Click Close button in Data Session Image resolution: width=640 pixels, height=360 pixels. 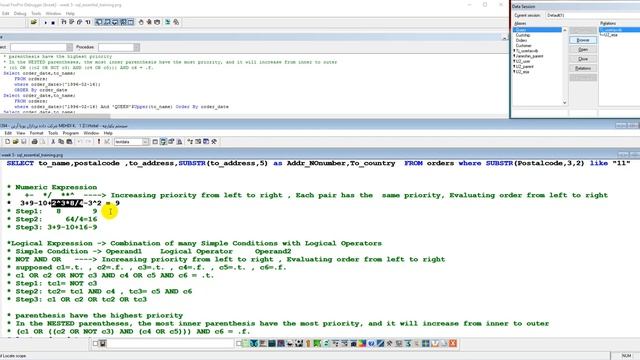click(583, 59)
